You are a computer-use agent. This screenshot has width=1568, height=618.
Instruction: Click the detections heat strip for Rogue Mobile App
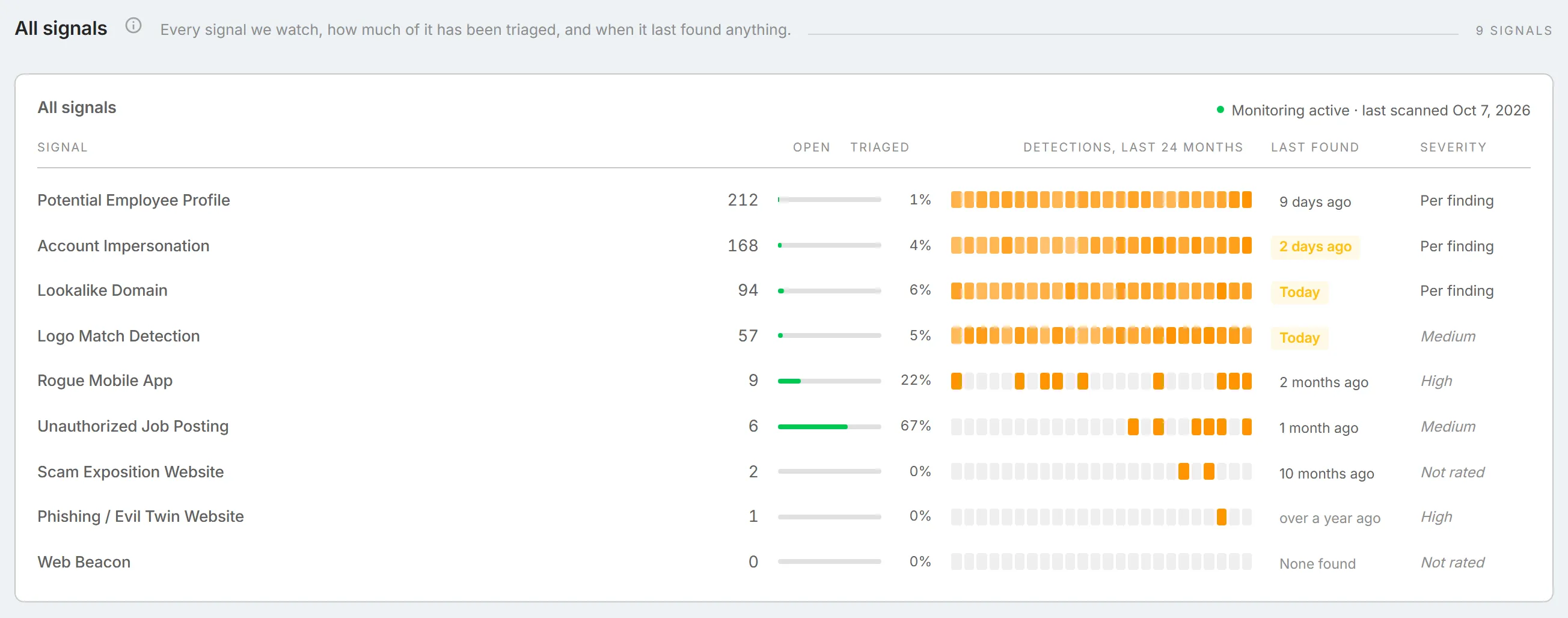tap(1101, 381)
